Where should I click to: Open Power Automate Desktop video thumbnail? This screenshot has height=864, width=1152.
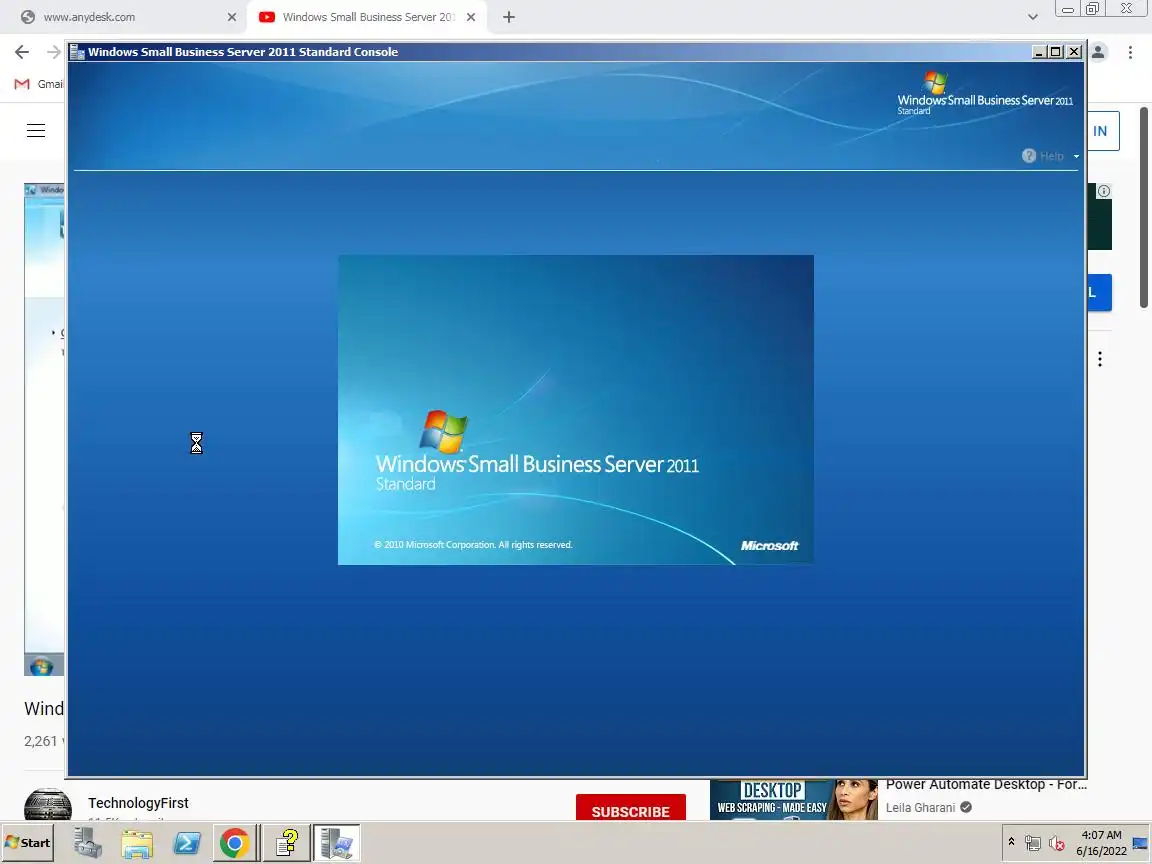[x=793, y=799]
